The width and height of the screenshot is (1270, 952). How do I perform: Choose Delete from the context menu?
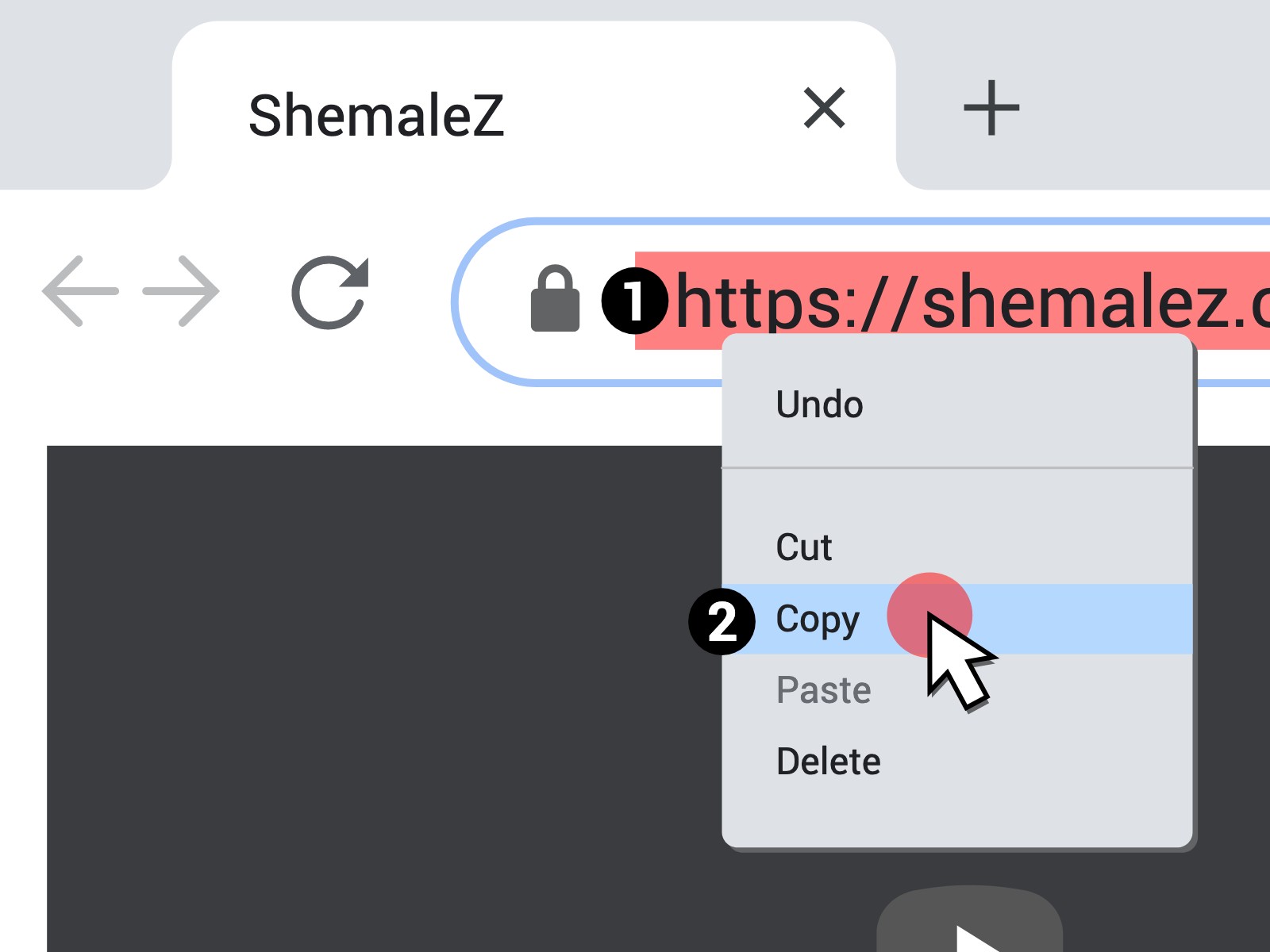tap(957, 761)
